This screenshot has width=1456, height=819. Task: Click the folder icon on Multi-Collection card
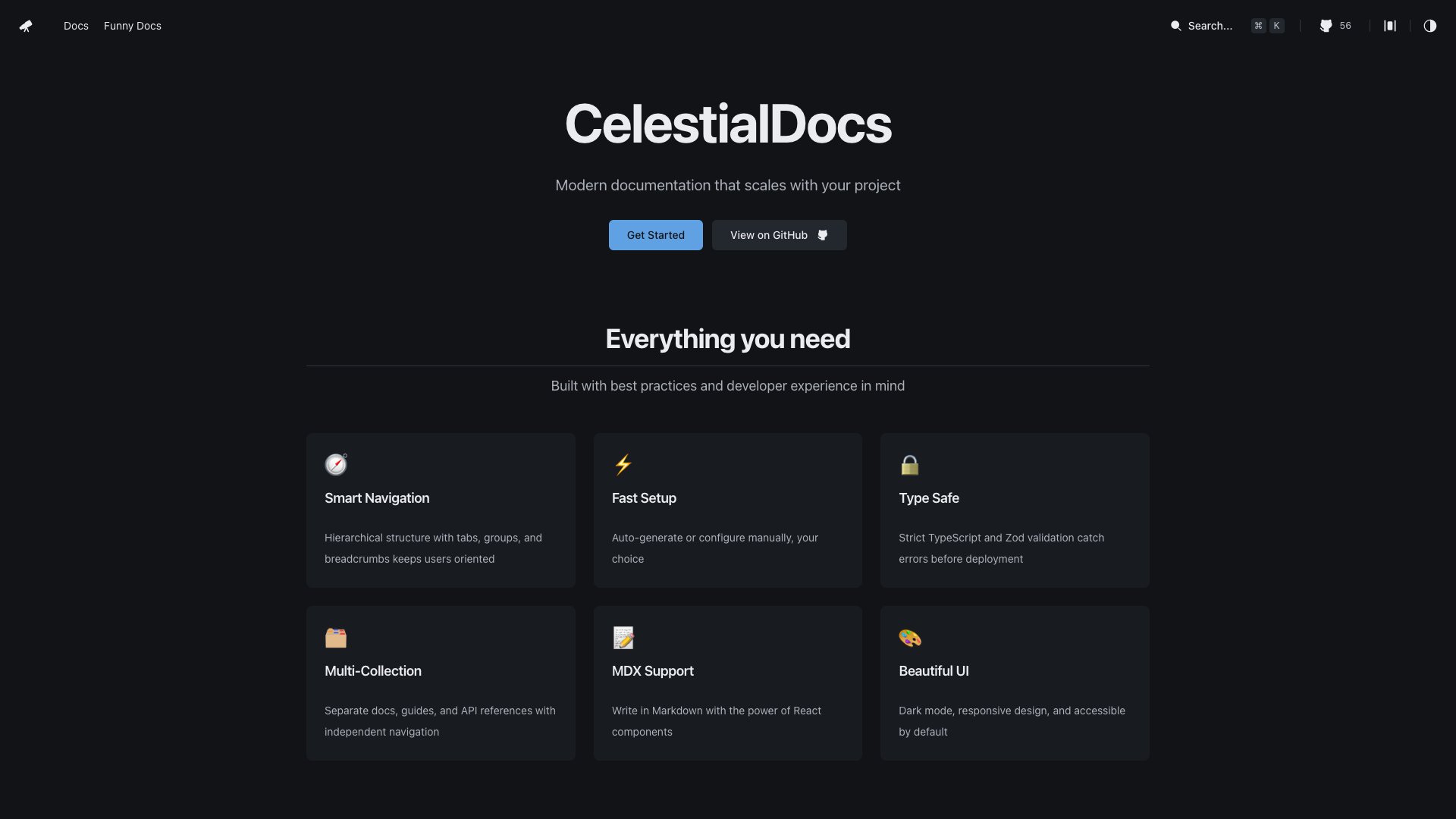(x=336, y=638)
